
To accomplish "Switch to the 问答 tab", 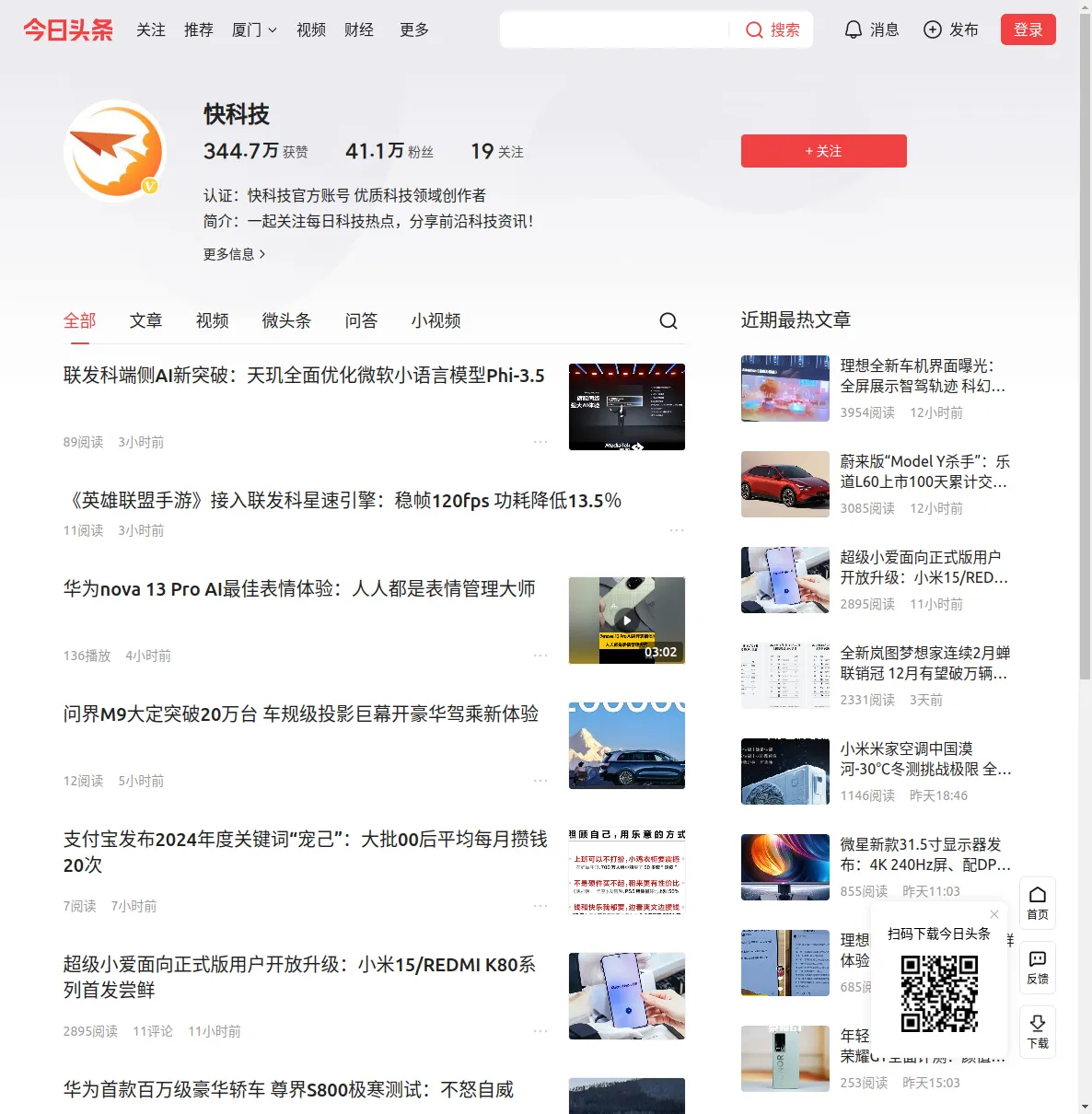I will coord(362,320).
